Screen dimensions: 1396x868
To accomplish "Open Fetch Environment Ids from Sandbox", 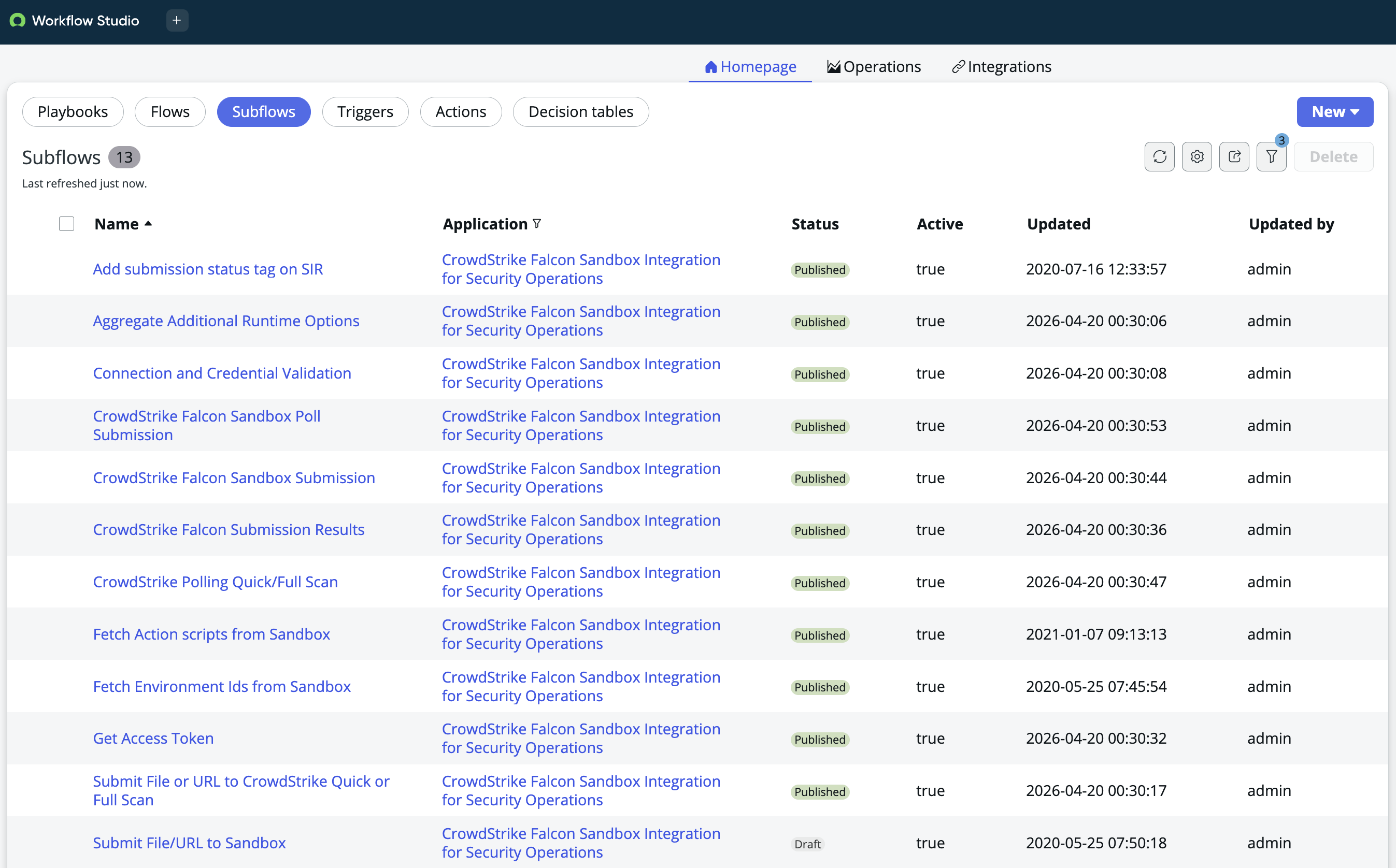I will [x=222, y=686].
